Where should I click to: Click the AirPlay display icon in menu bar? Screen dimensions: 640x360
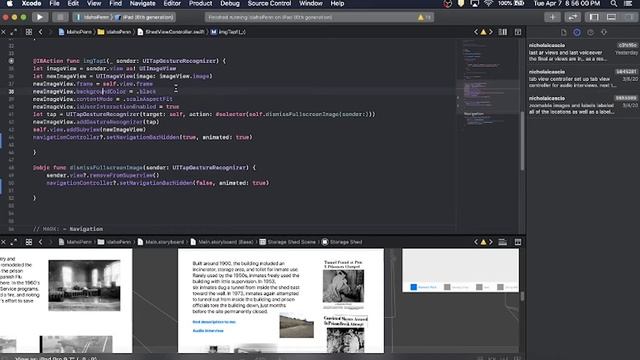(474, 3)
